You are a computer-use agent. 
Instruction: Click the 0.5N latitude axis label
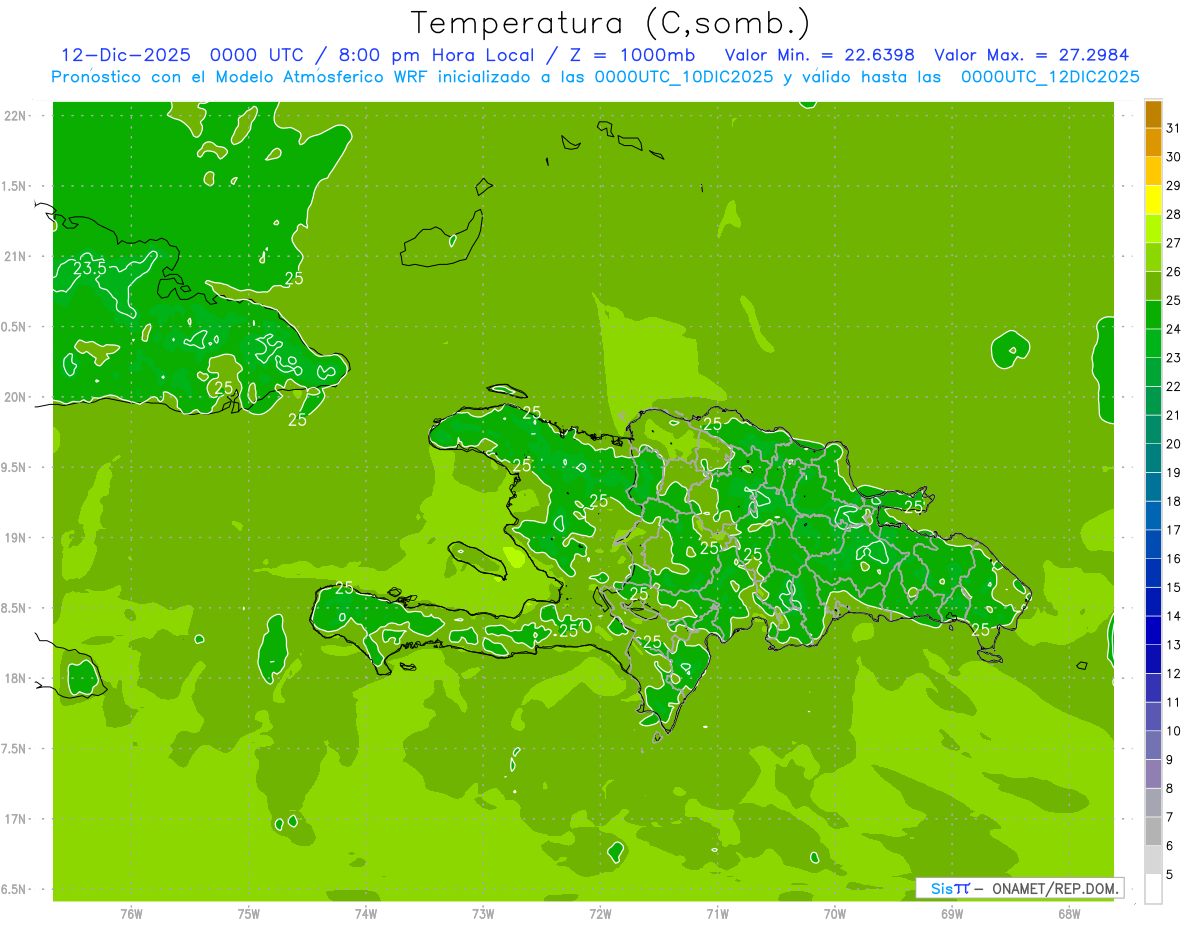tap(15, 327)
